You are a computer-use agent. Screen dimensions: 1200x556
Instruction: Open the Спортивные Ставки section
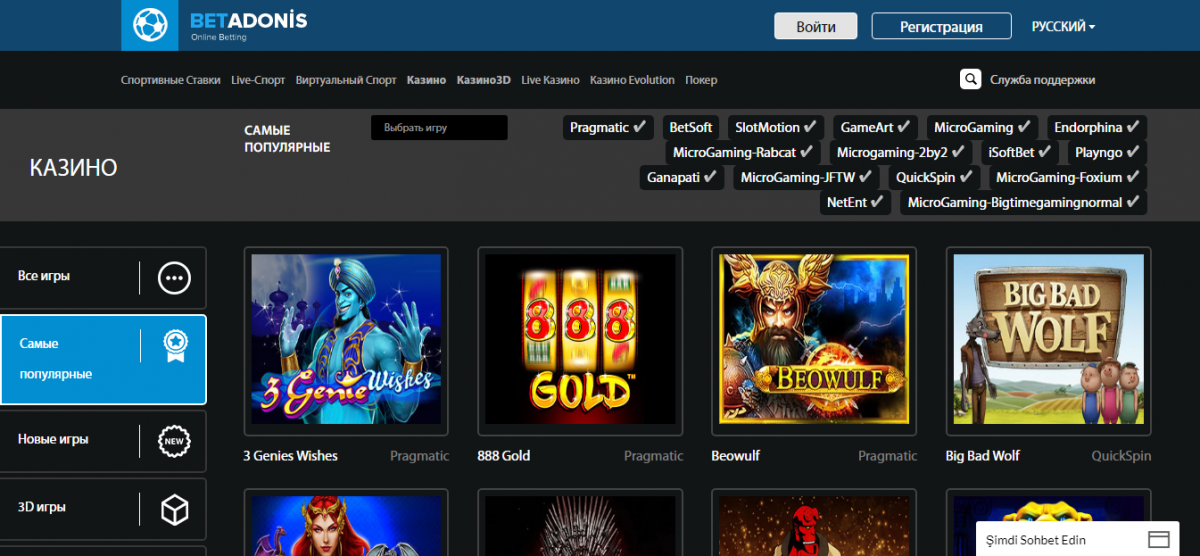click(x=171, y=80)
